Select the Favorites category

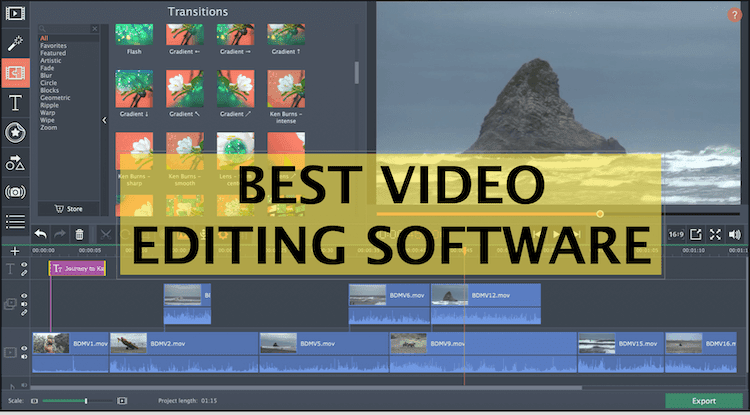tap(54, 46)
